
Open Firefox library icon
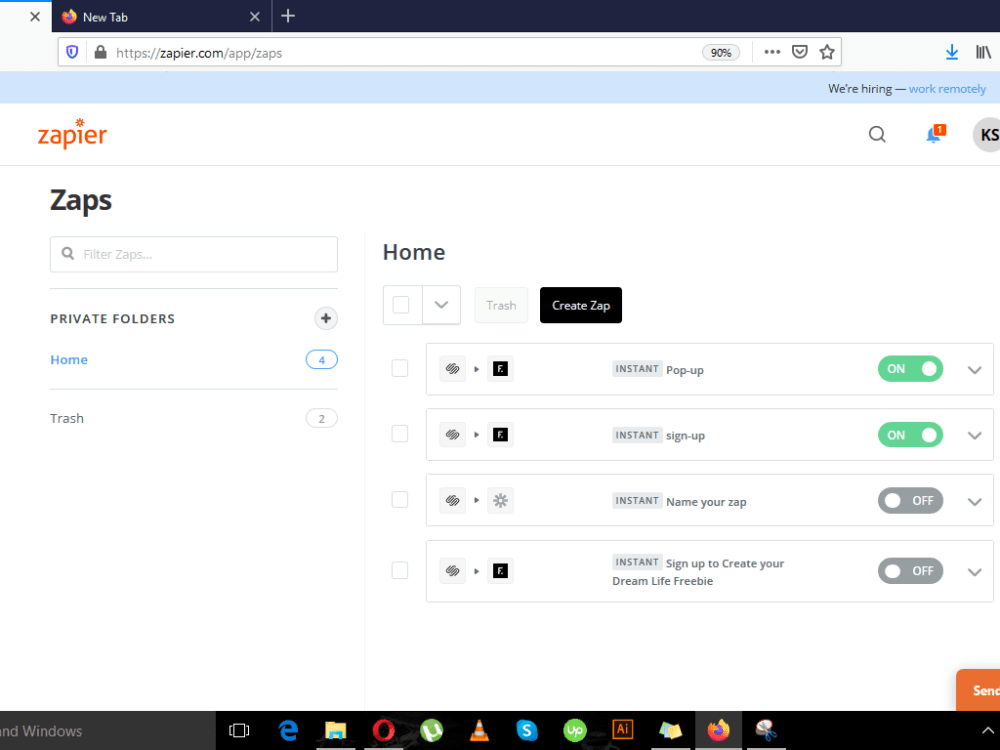point(983,52)
